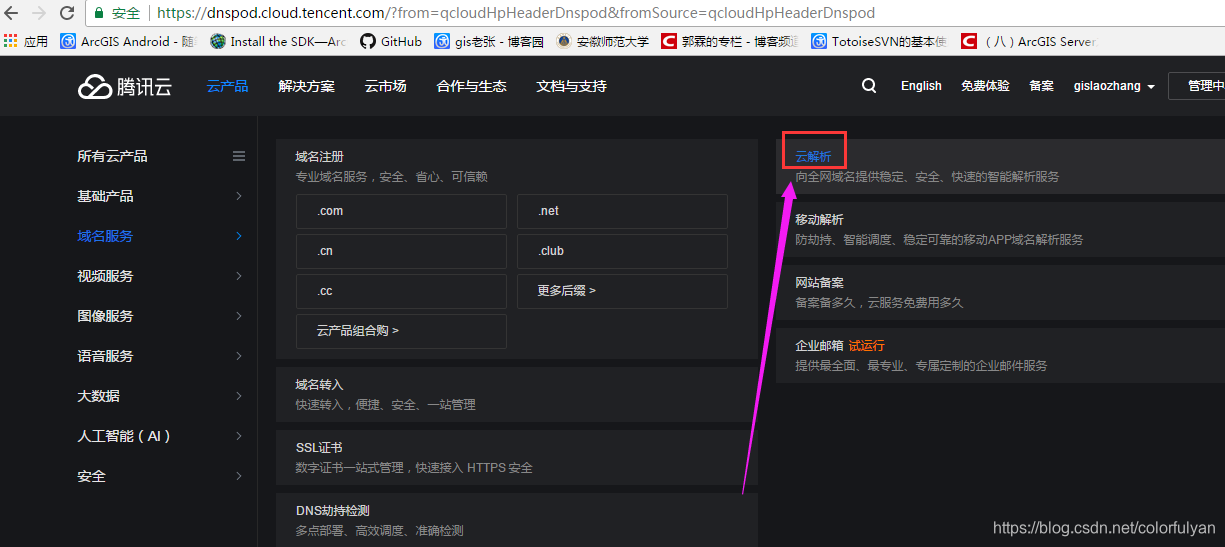Select 基础产品 sidebar label
The image size is (1225, 547).
[x=105, y=196]
